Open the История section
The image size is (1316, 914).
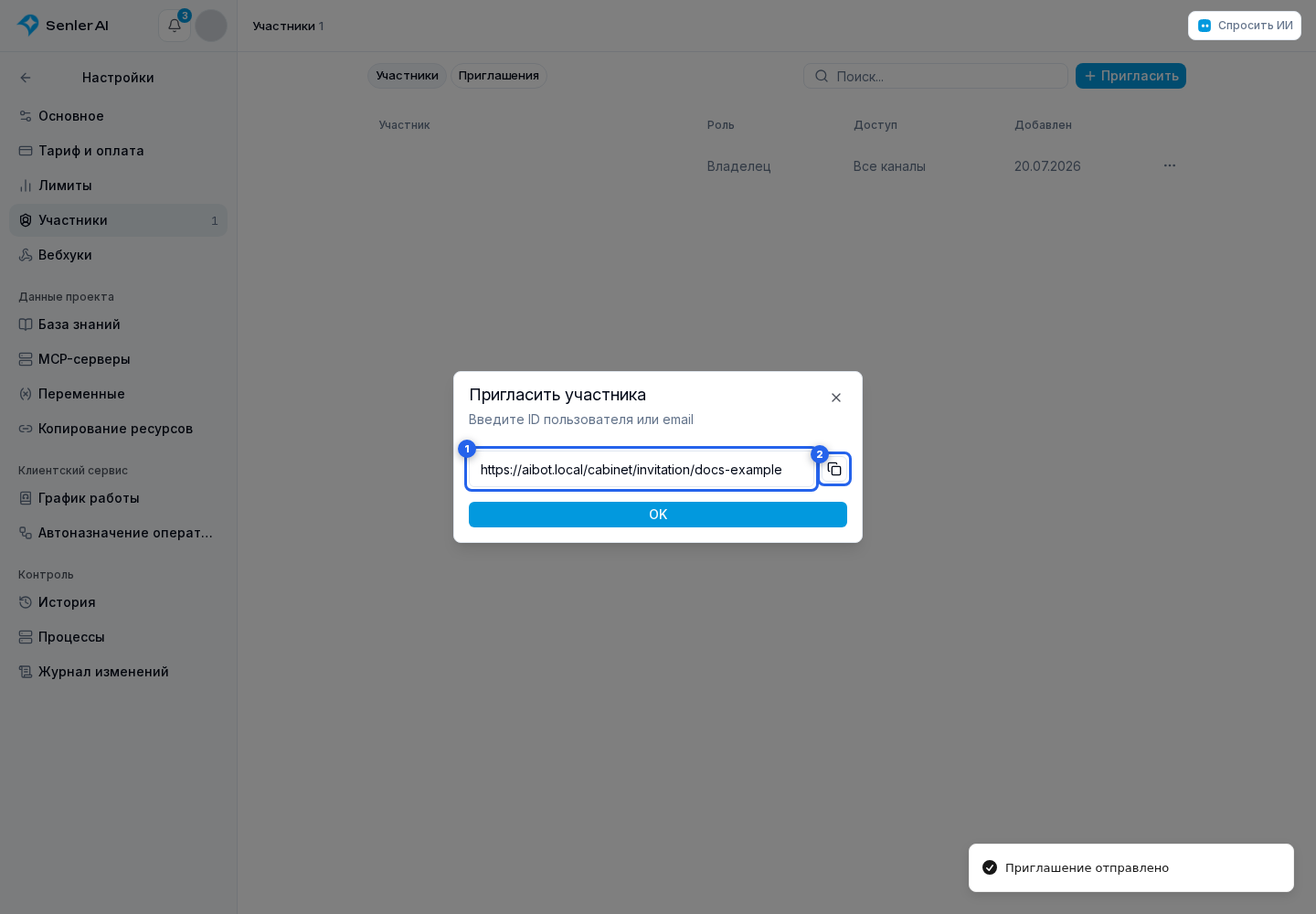(118, 602)
